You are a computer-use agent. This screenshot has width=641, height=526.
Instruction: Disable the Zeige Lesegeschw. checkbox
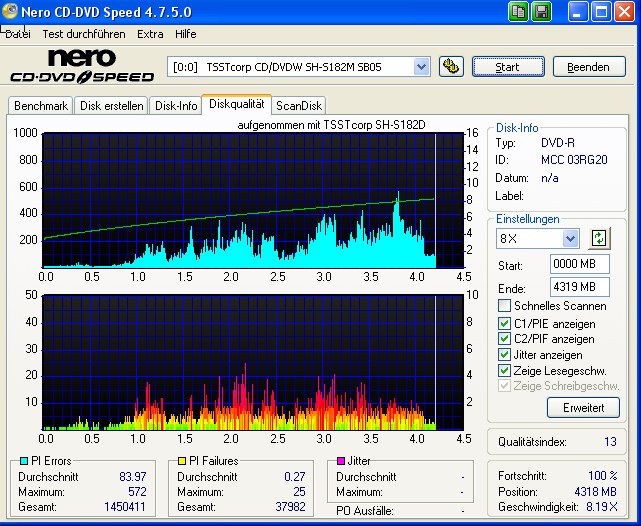(505, 371)
